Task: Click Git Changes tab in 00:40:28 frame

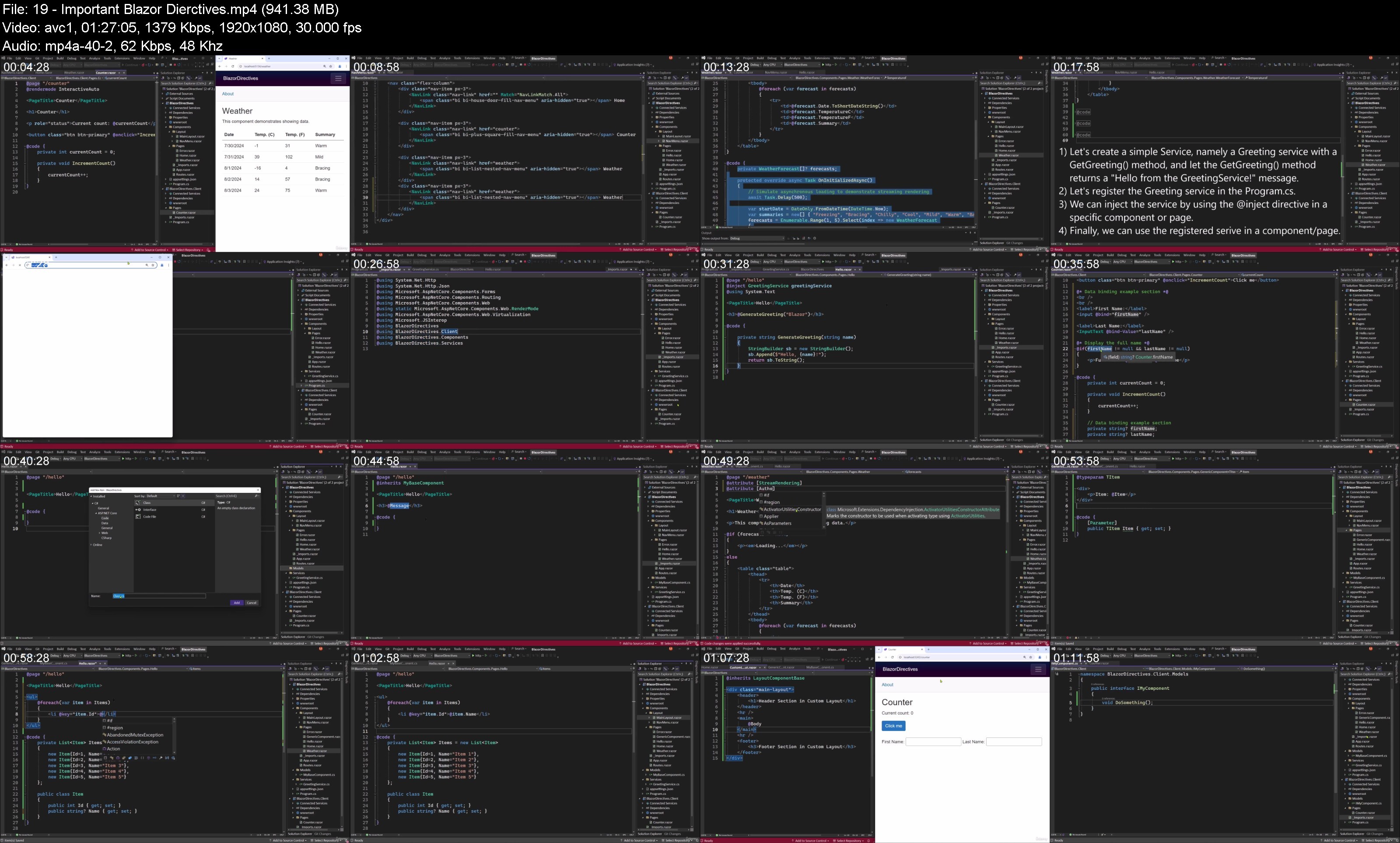Action: coord(315,637)
